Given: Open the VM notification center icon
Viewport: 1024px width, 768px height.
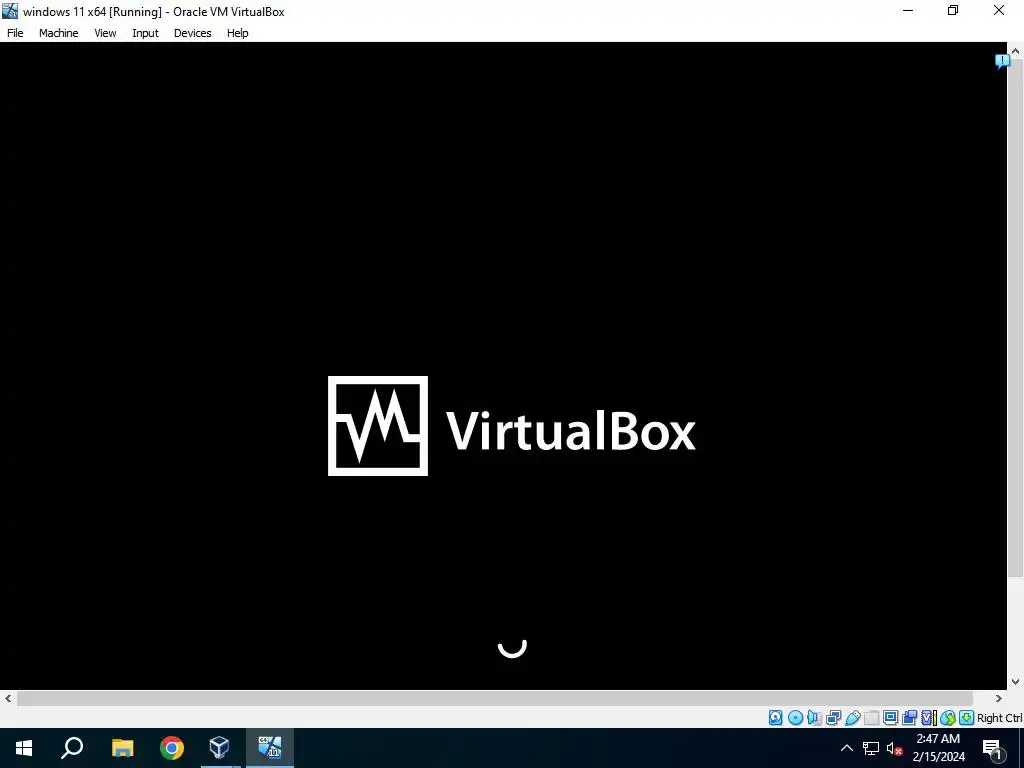Looking at the screenshot, I should click(1002, 61).
